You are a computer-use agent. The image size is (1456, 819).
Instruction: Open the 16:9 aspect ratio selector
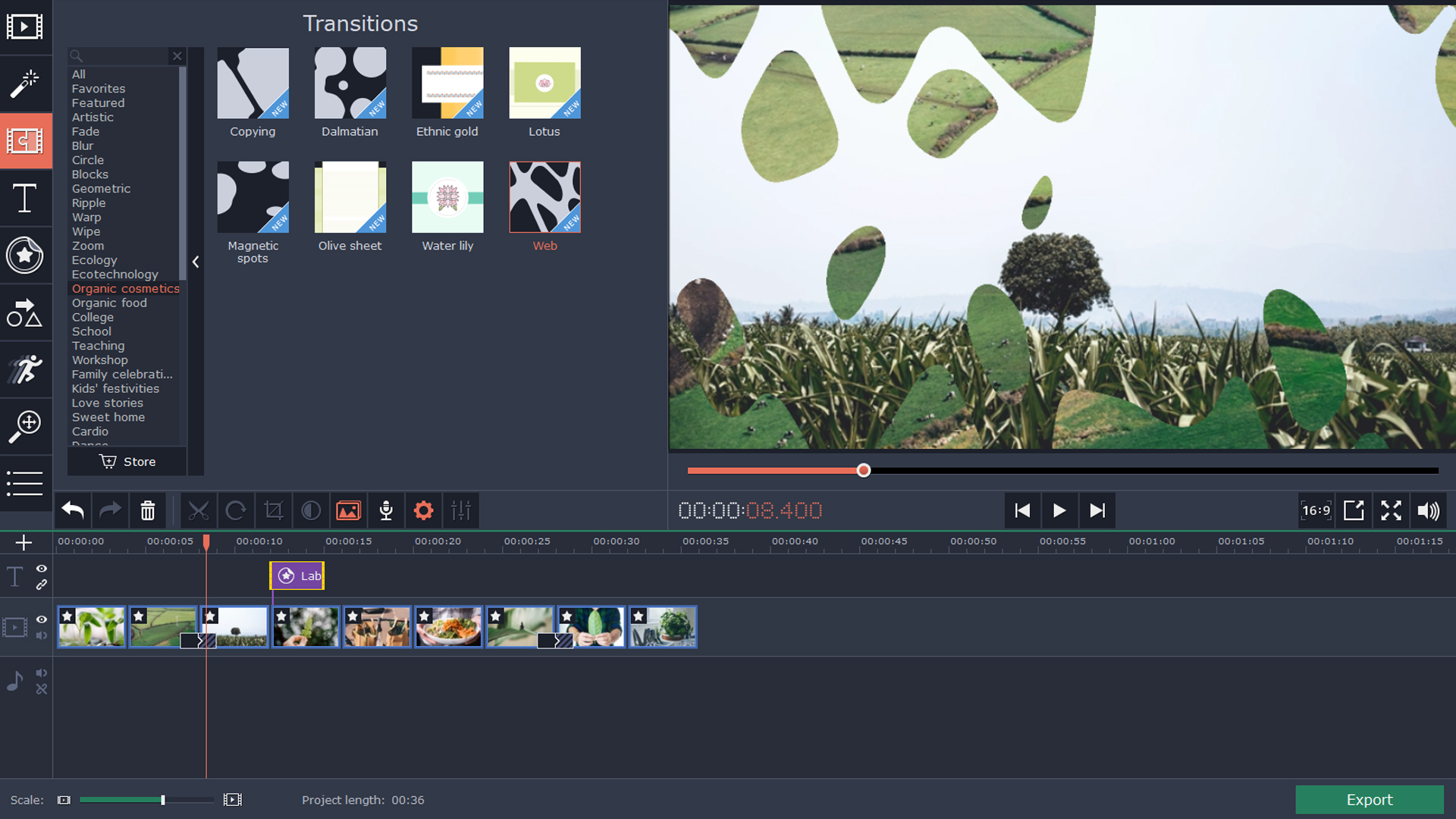coord(1316,510)
